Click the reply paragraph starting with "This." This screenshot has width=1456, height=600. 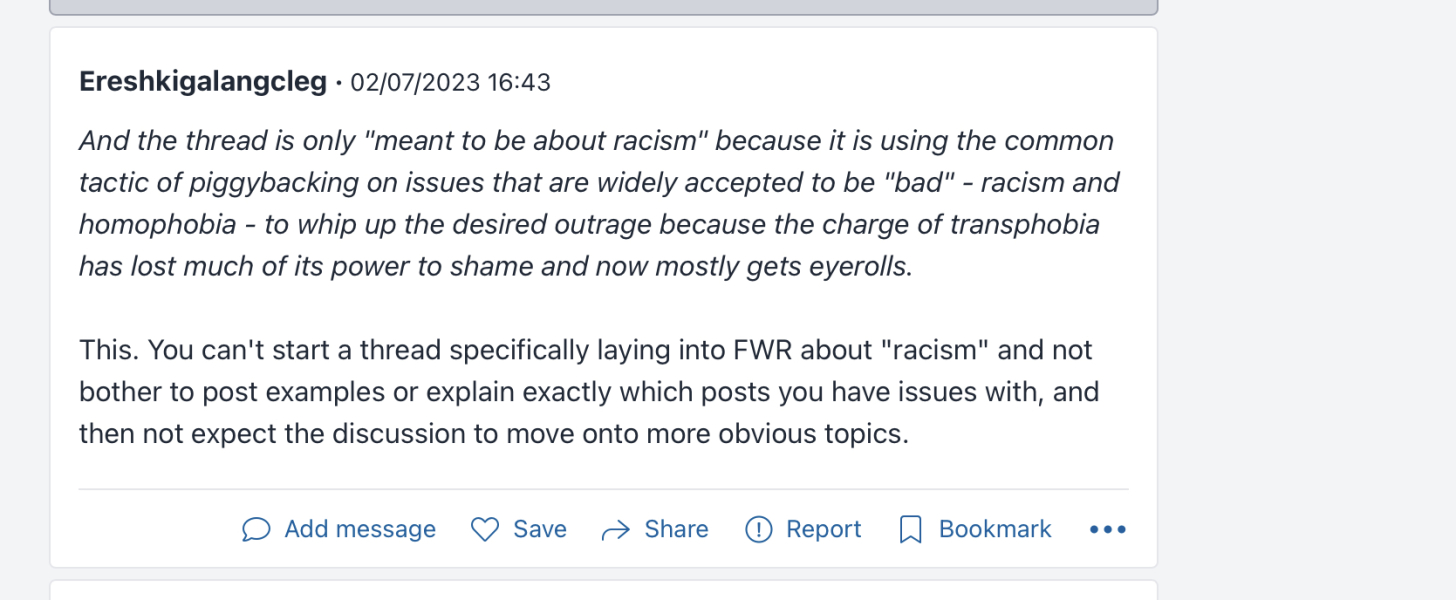coord(588,392)
